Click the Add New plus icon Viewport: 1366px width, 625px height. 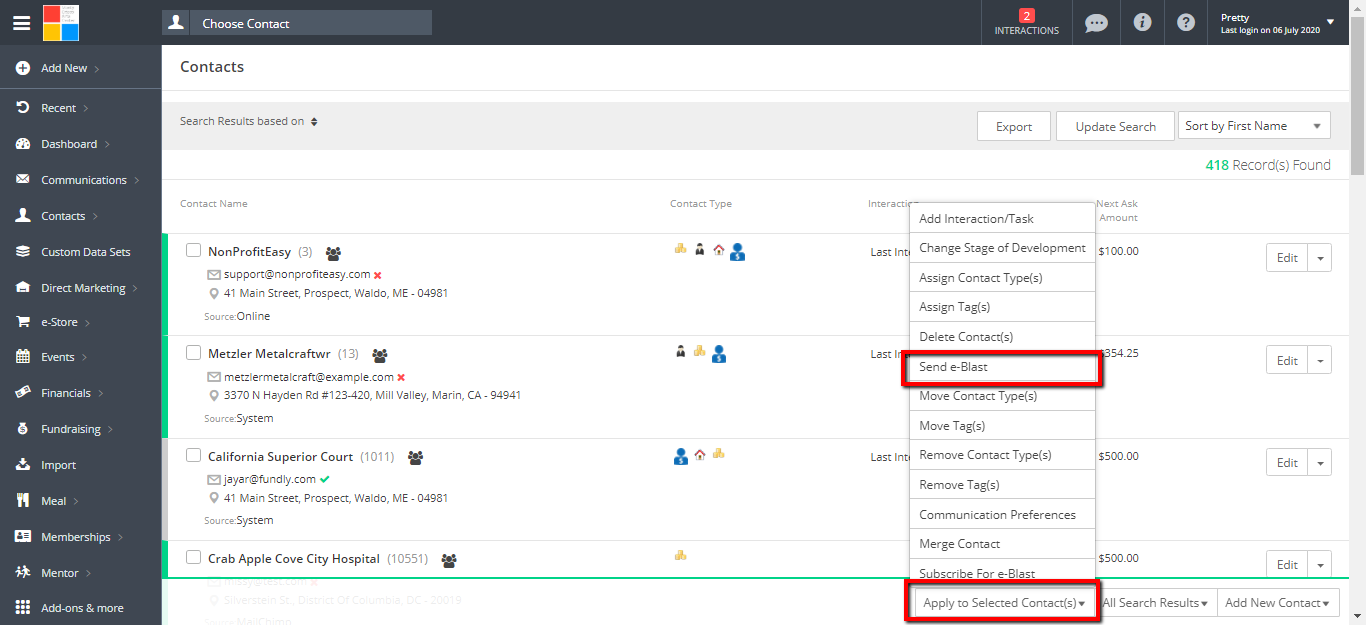coord(22,68)
